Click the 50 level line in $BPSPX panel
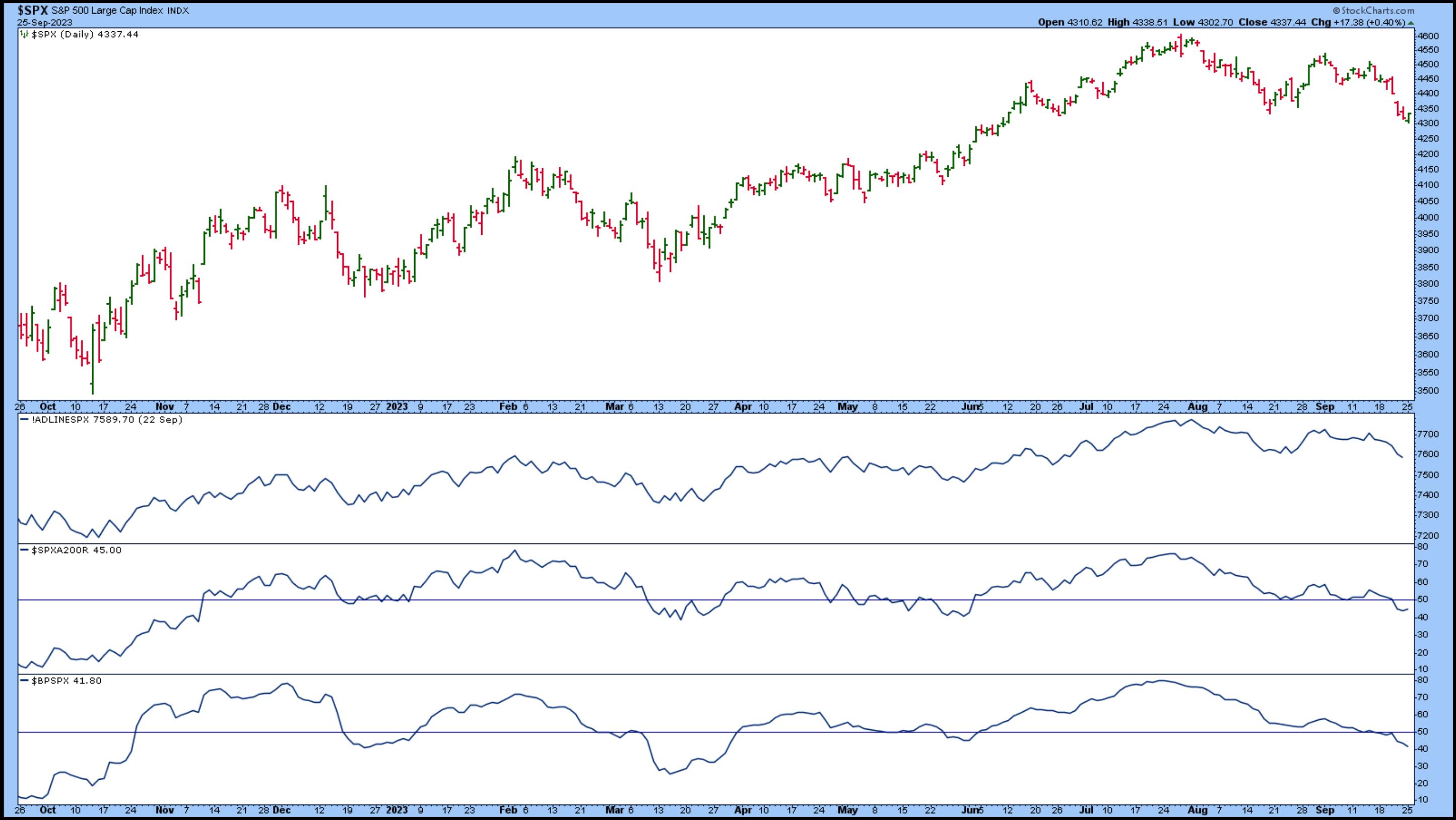 pyautogui.click(x=678, y=732)
